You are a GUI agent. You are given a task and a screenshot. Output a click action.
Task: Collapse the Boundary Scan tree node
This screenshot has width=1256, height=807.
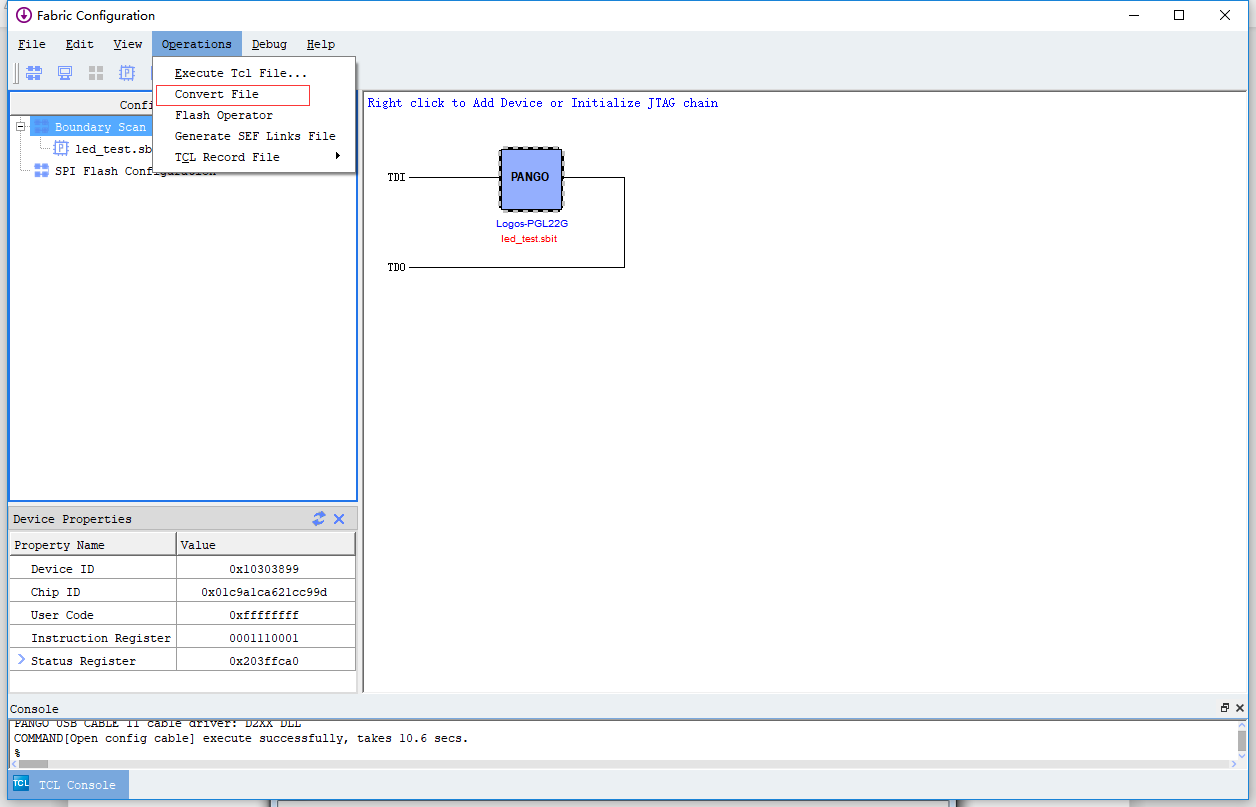tap(20, 127)
